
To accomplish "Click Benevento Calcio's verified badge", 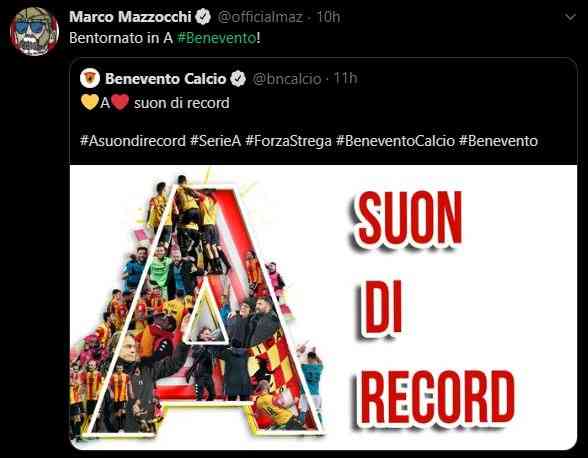I will pyautogui.click(x=238, y=79).
